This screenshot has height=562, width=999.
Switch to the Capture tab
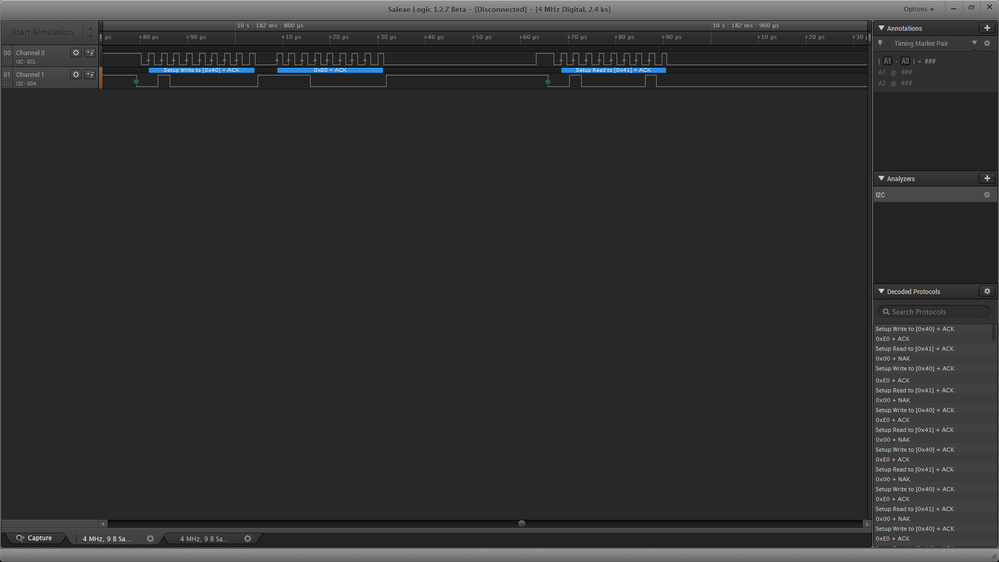tap(34, 538)
